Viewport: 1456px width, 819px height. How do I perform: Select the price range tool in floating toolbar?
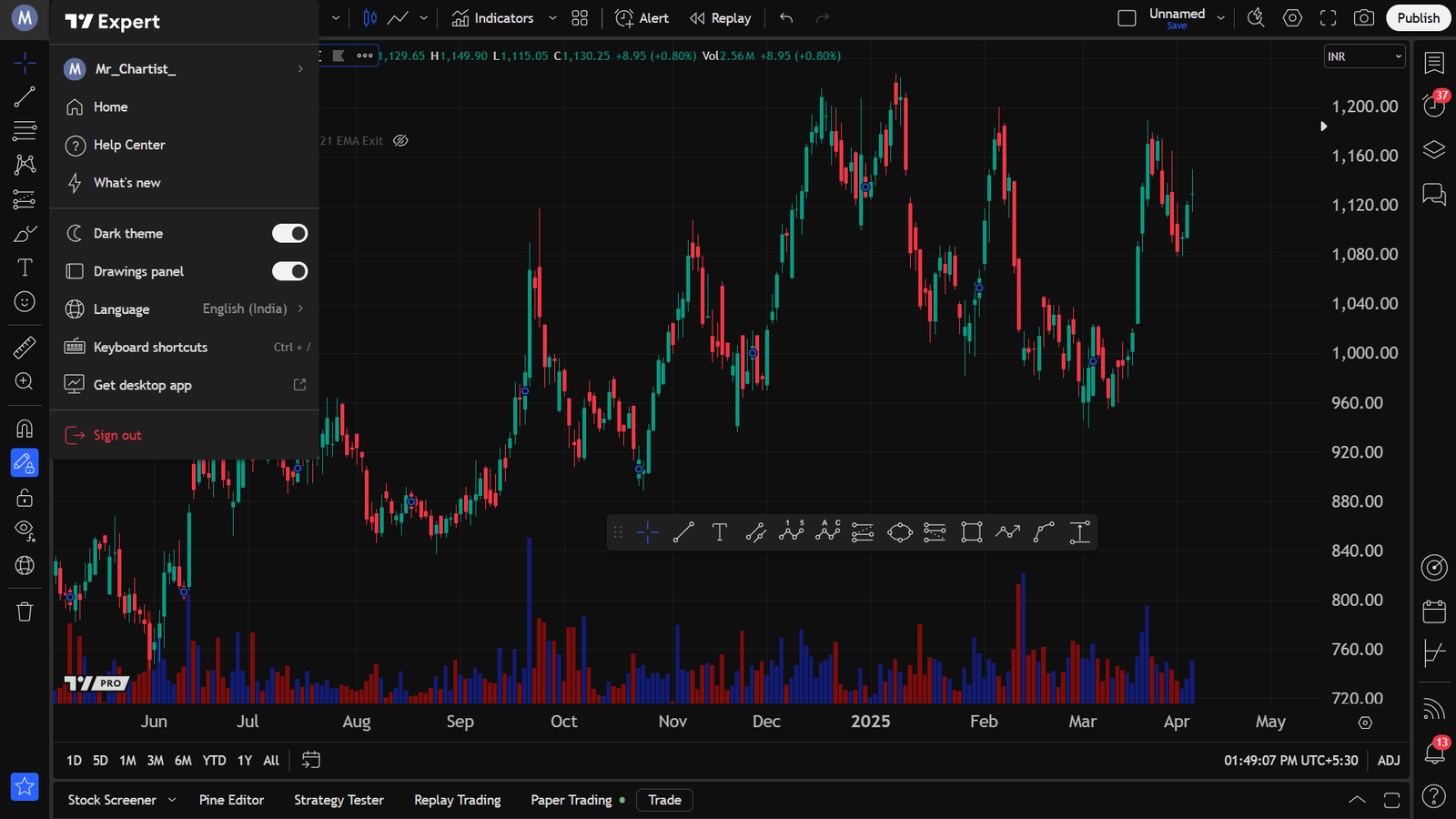[x=1079, y=532]
